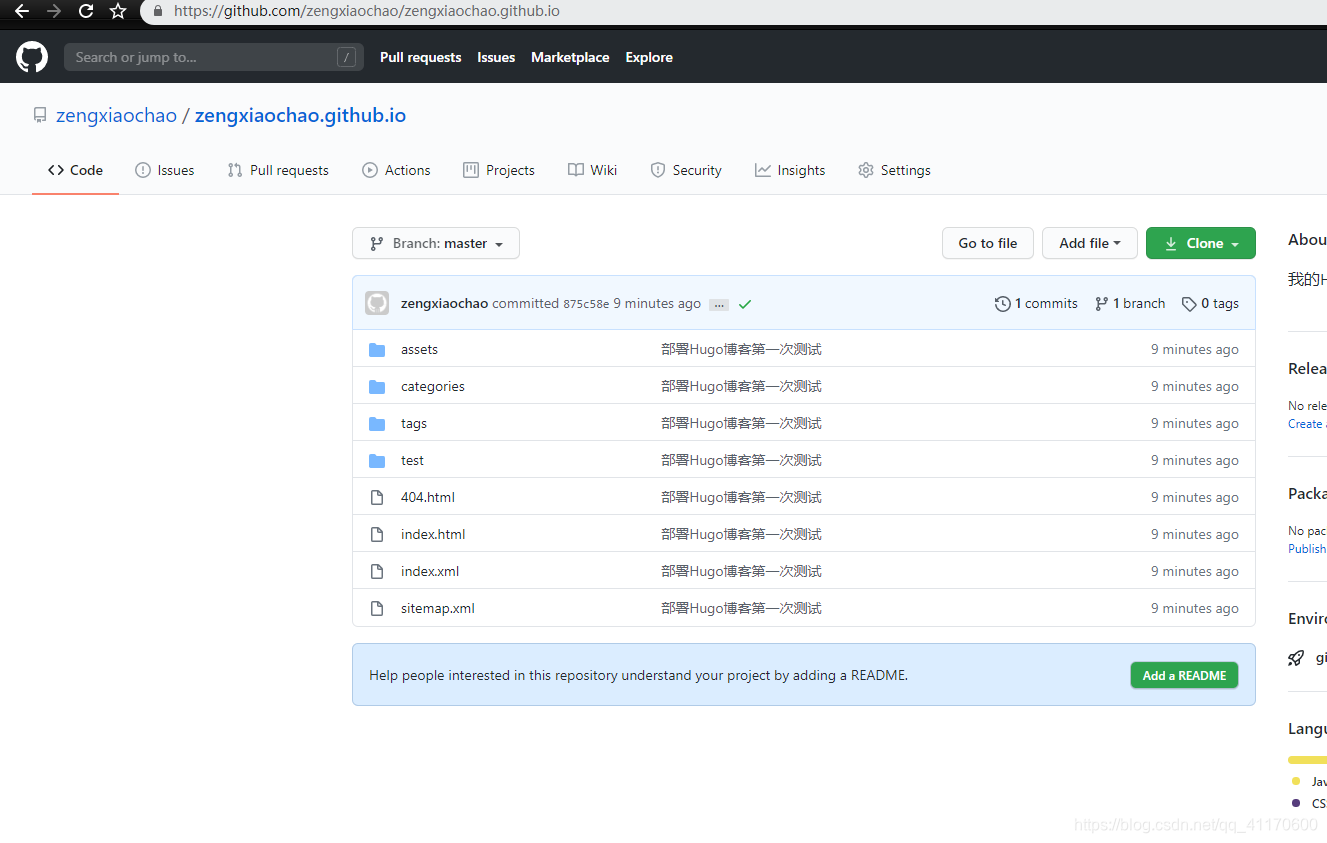This screenshot has height=843, width=1327.
Task: Open Explore in top navigation
Action: [649, 57]
